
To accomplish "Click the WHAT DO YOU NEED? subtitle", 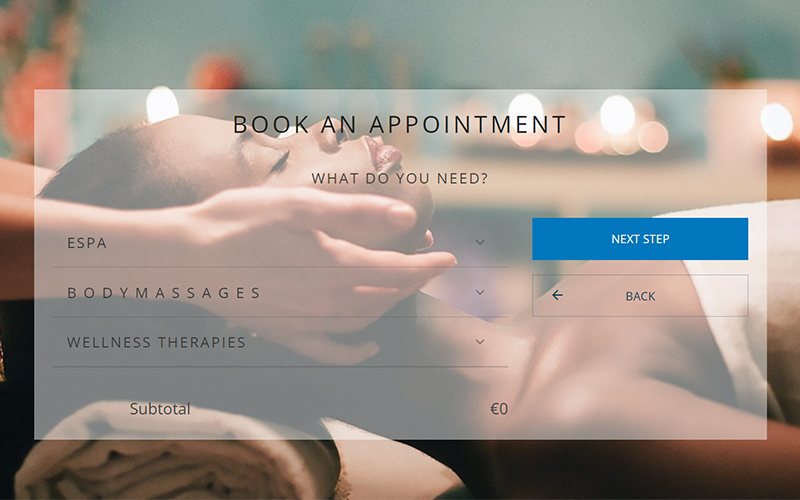I will (399, 179).
